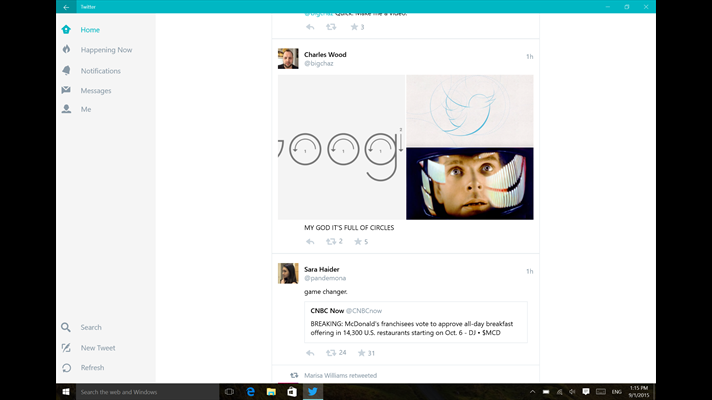The image size is (712, 400).
Task: Reply to the Charles Wood circles tweet
Action: coord(310,242)
